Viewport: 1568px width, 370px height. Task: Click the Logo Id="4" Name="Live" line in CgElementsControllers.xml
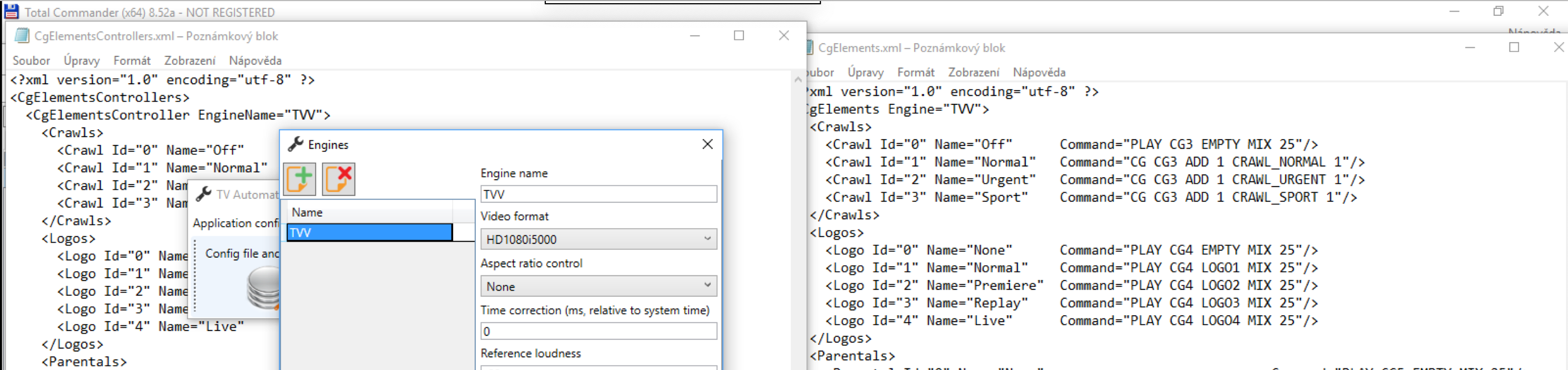tap(150, 327)
